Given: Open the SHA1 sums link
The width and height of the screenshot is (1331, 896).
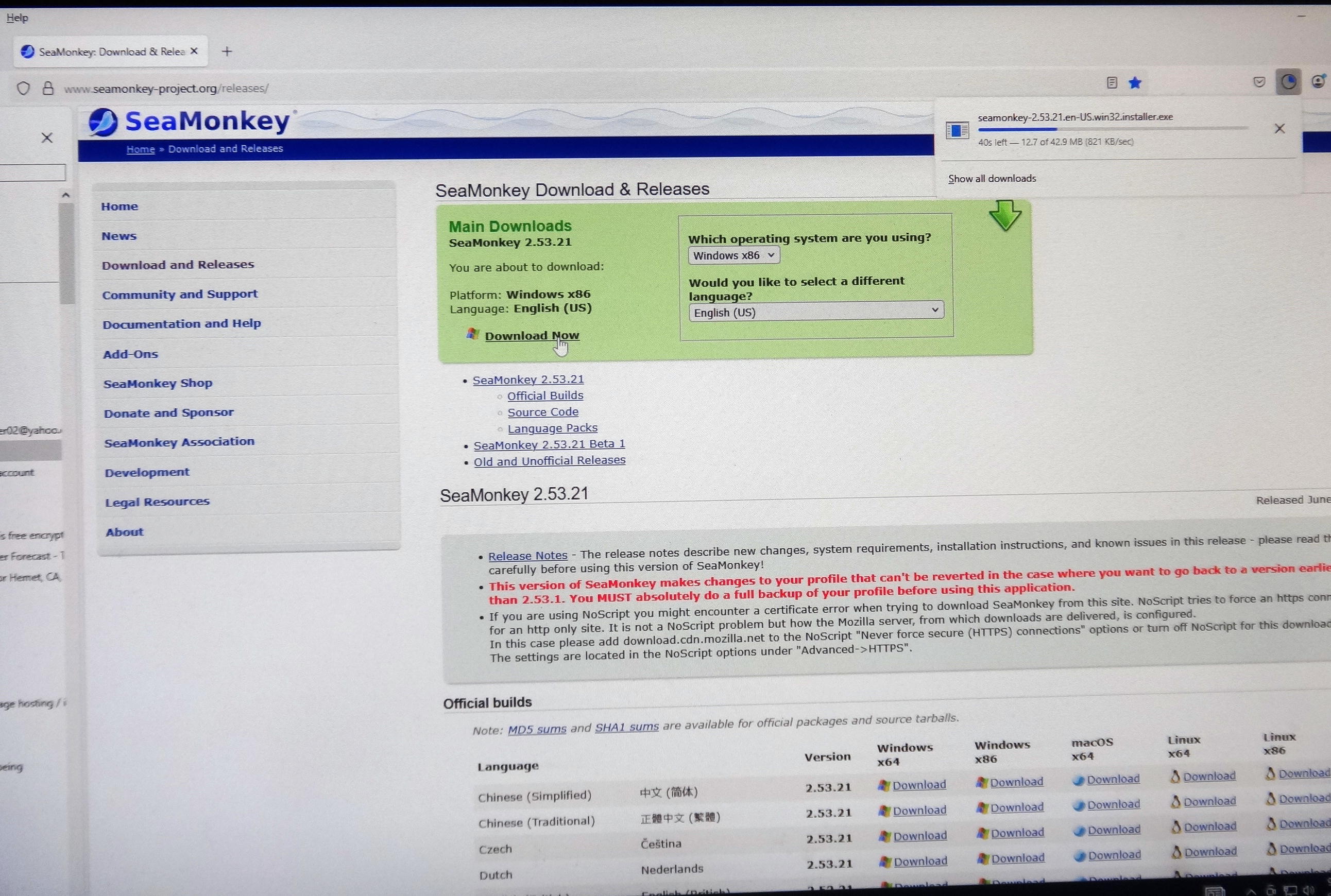Looking at the screenshot, I should click(626, 727).
